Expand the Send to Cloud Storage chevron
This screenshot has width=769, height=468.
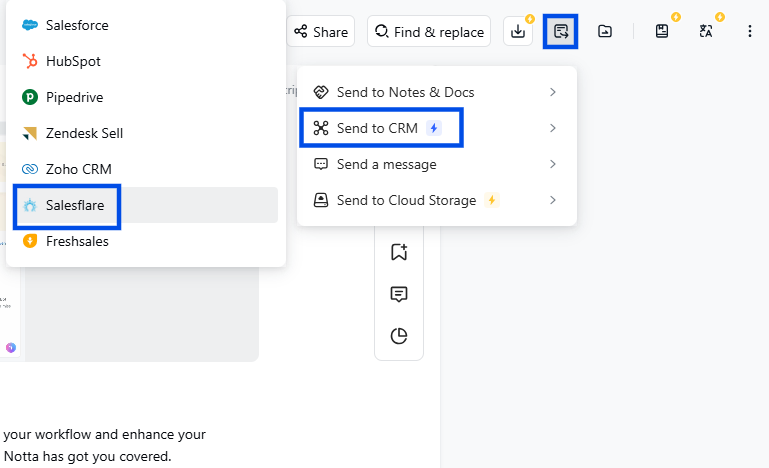(x=553, y=200)
